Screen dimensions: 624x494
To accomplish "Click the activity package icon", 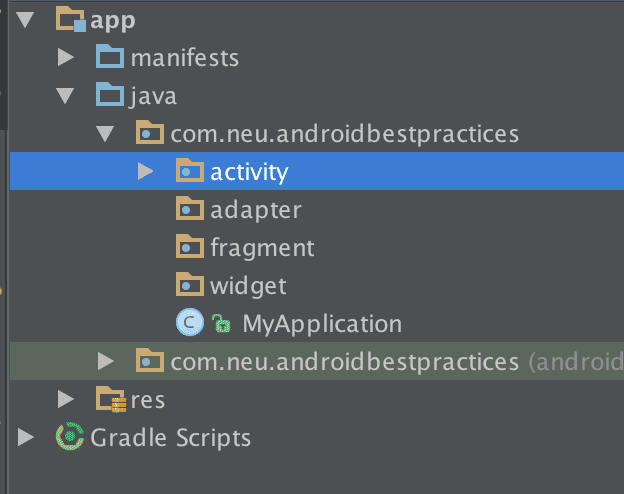I will click(x=189, y=172).
